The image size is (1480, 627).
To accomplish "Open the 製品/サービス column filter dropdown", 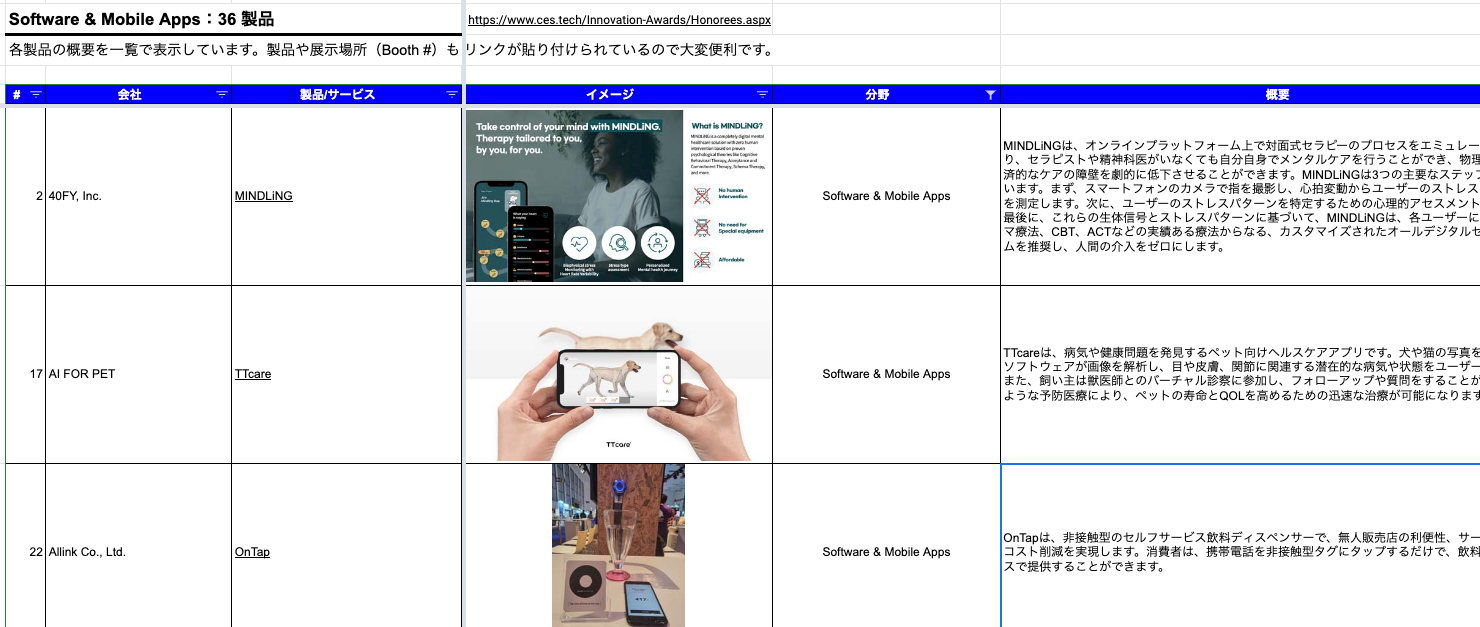I will click(x=451, y=95).
